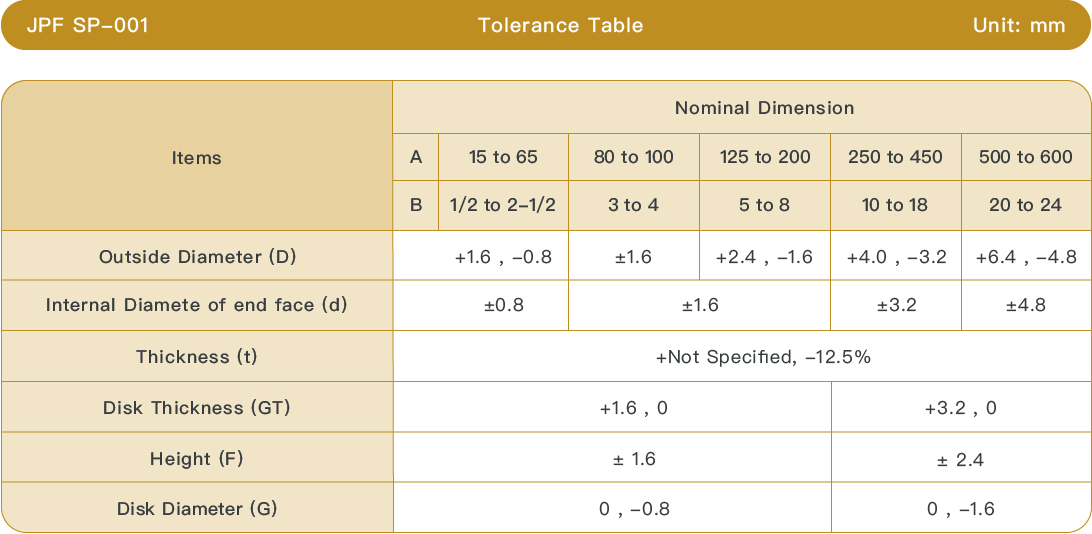Image resolution: width=1092 pixels, height=534 pixels.
Task: Click the 250 to 450 header cell
Action: click(x=896, y=157)
